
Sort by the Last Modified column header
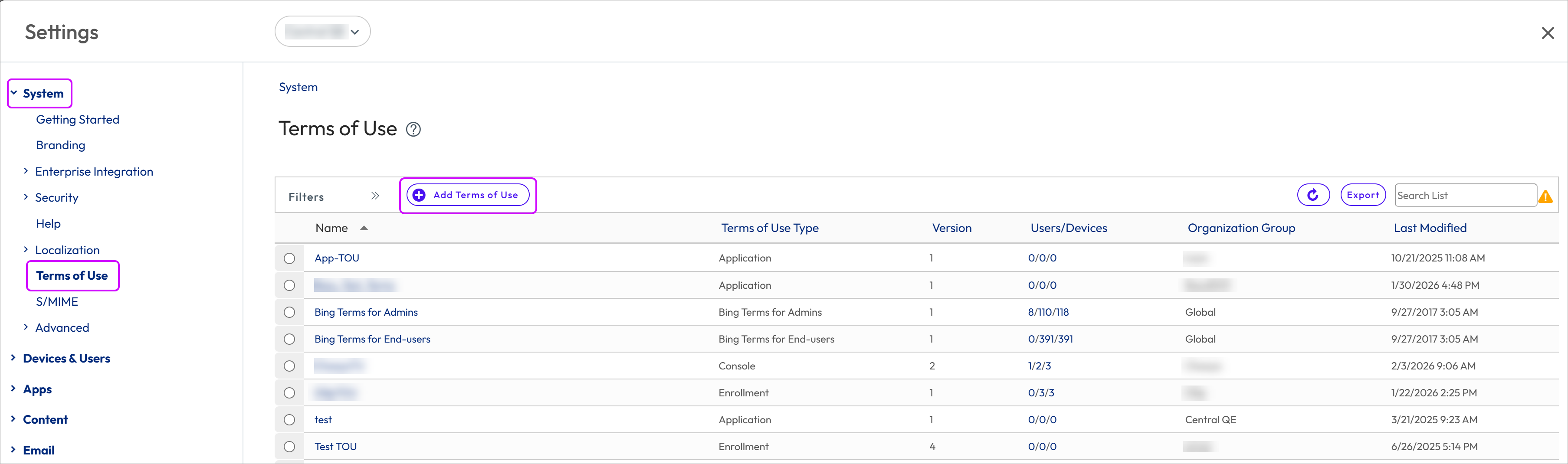point(1430,228)
